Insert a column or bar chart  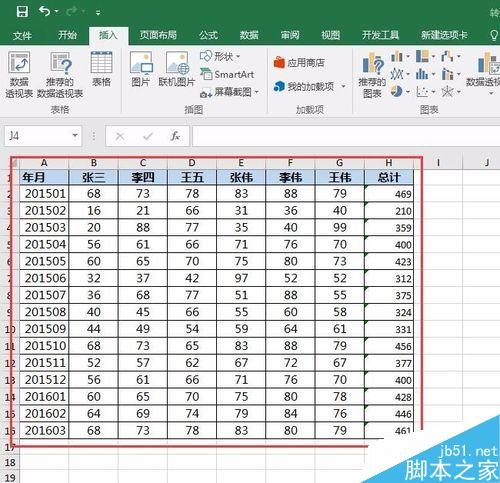tap(400, 56)
